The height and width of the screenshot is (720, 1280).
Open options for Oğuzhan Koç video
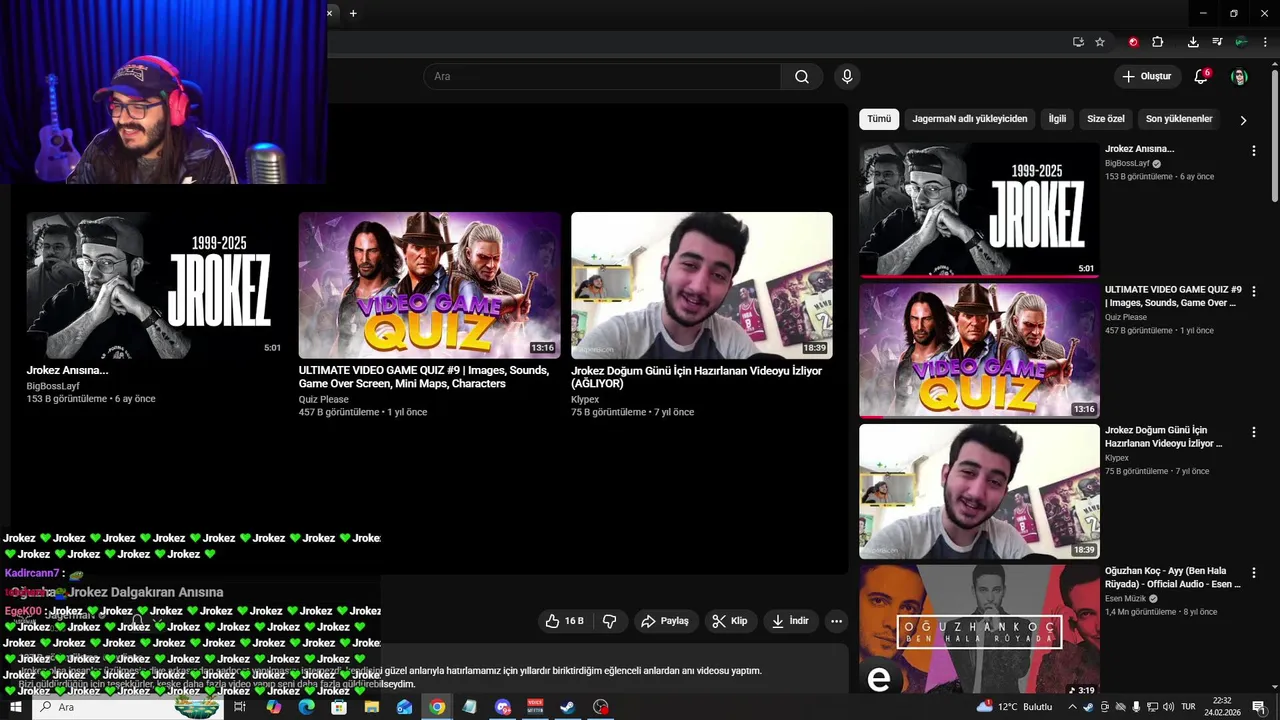tap(1253, 573)
